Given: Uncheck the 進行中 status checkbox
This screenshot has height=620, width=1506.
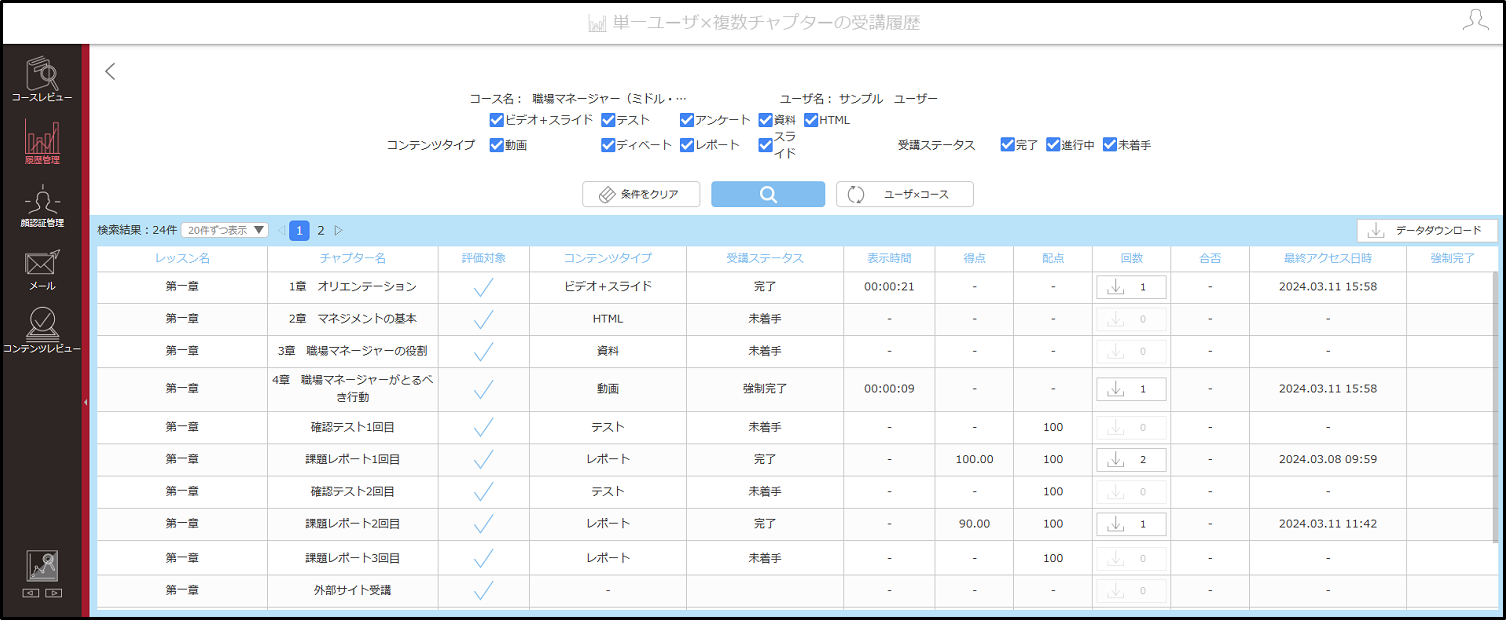Looking at the screenshot, I should coord(1053,145).
